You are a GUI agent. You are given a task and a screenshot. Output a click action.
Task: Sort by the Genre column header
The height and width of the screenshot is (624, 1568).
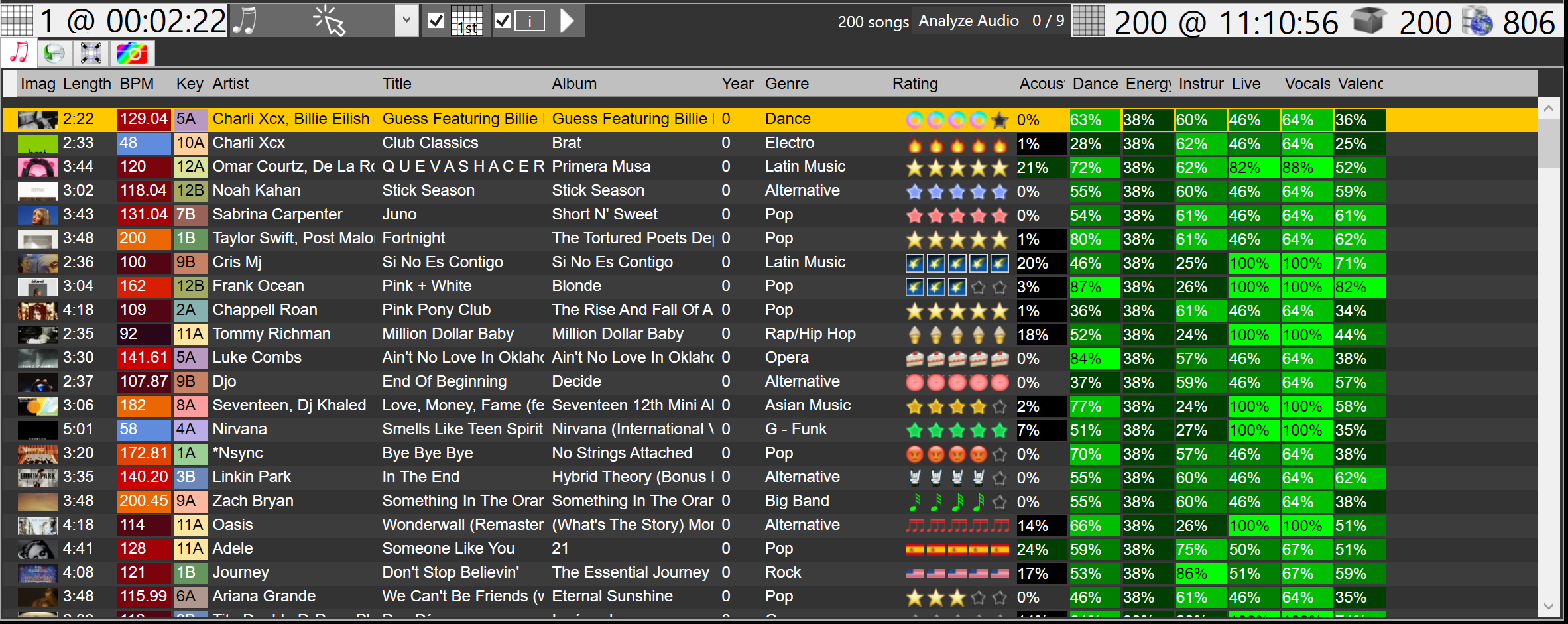pyautogui.click(x=787, y=84)
